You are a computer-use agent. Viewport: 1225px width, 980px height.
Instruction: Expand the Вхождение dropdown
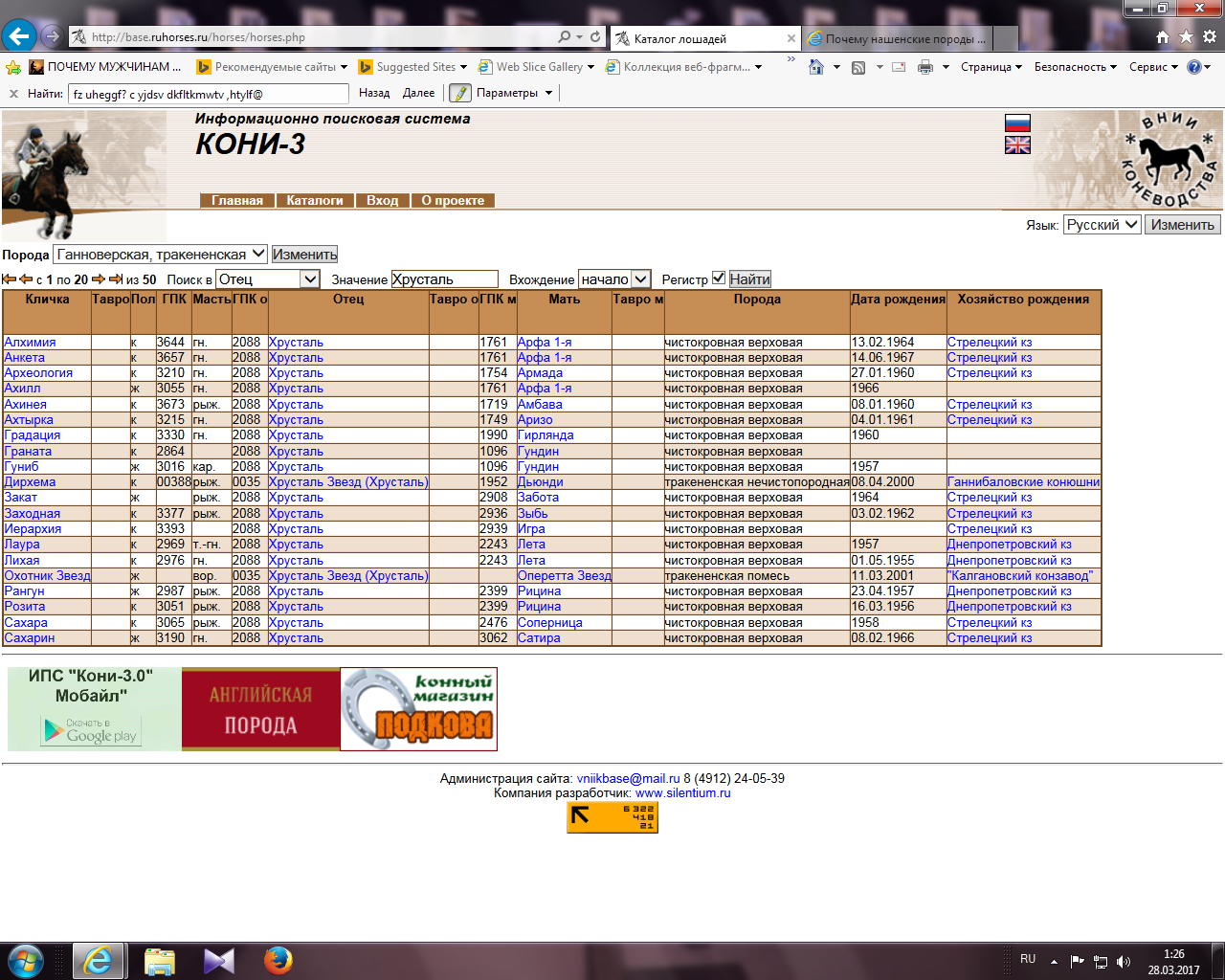pos(640,279)
